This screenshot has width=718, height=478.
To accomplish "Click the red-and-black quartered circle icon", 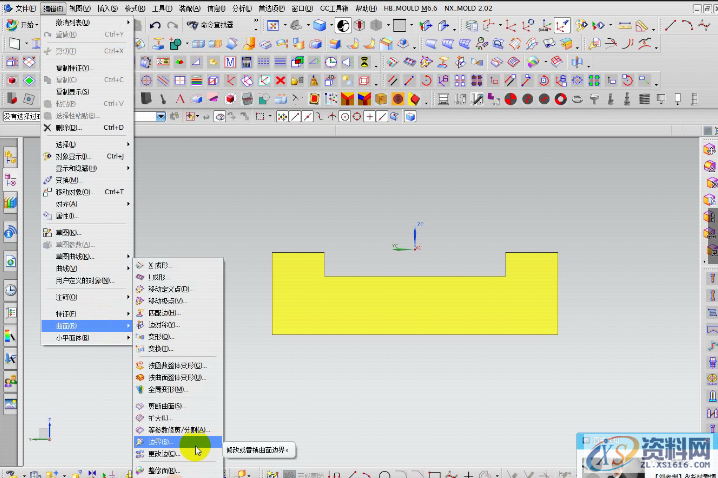I will pos(509,99).
